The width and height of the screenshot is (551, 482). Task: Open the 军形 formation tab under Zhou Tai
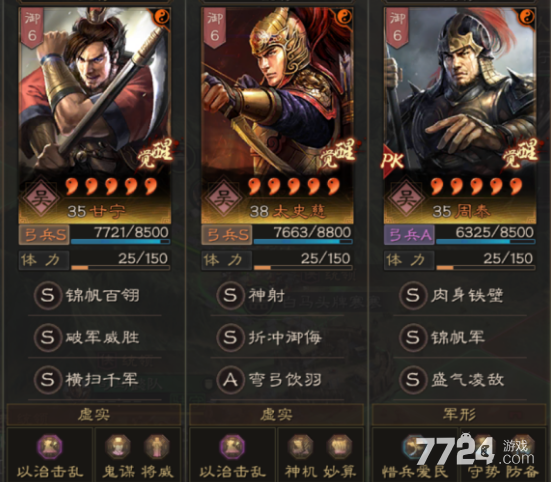459,415
